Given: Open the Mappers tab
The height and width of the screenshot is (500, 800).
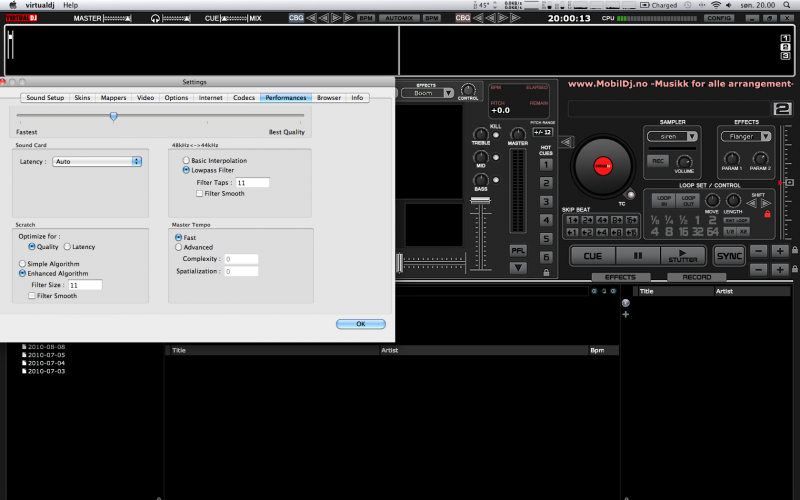Looking at the screenshot, I should (113, 97).
